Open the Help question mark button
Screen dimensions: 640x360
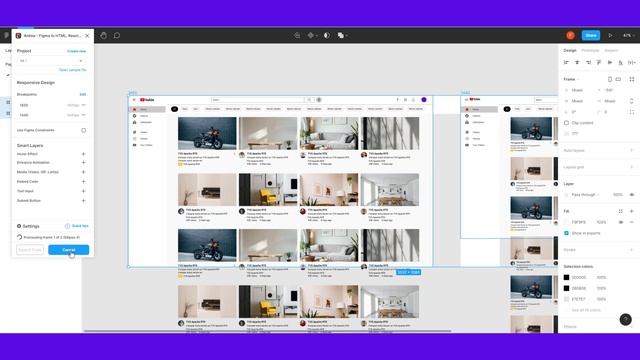coord(626,319)
